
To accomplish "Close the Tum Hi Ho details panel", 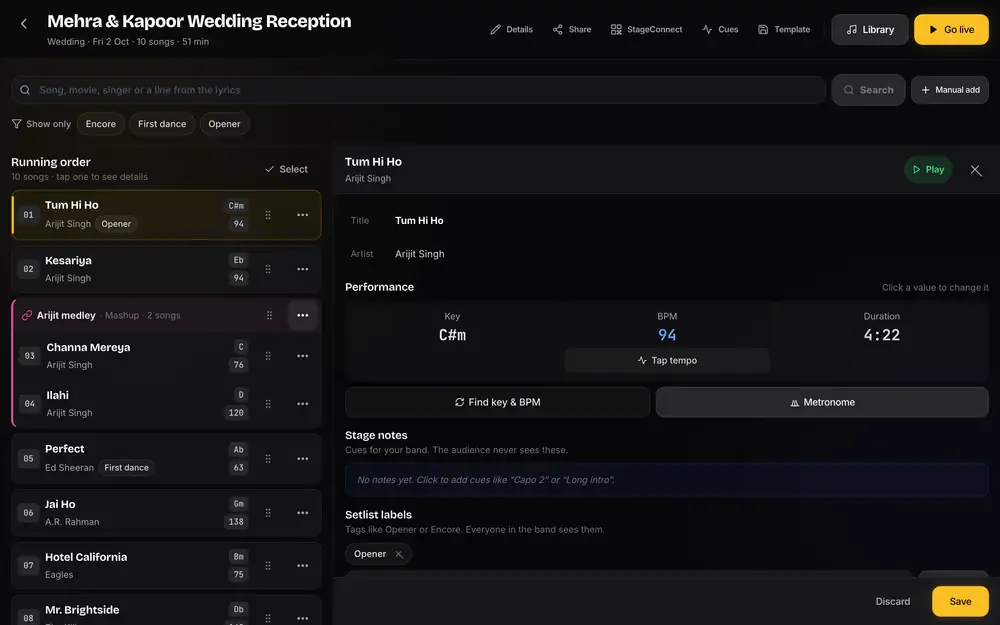I will pos(975,170).
